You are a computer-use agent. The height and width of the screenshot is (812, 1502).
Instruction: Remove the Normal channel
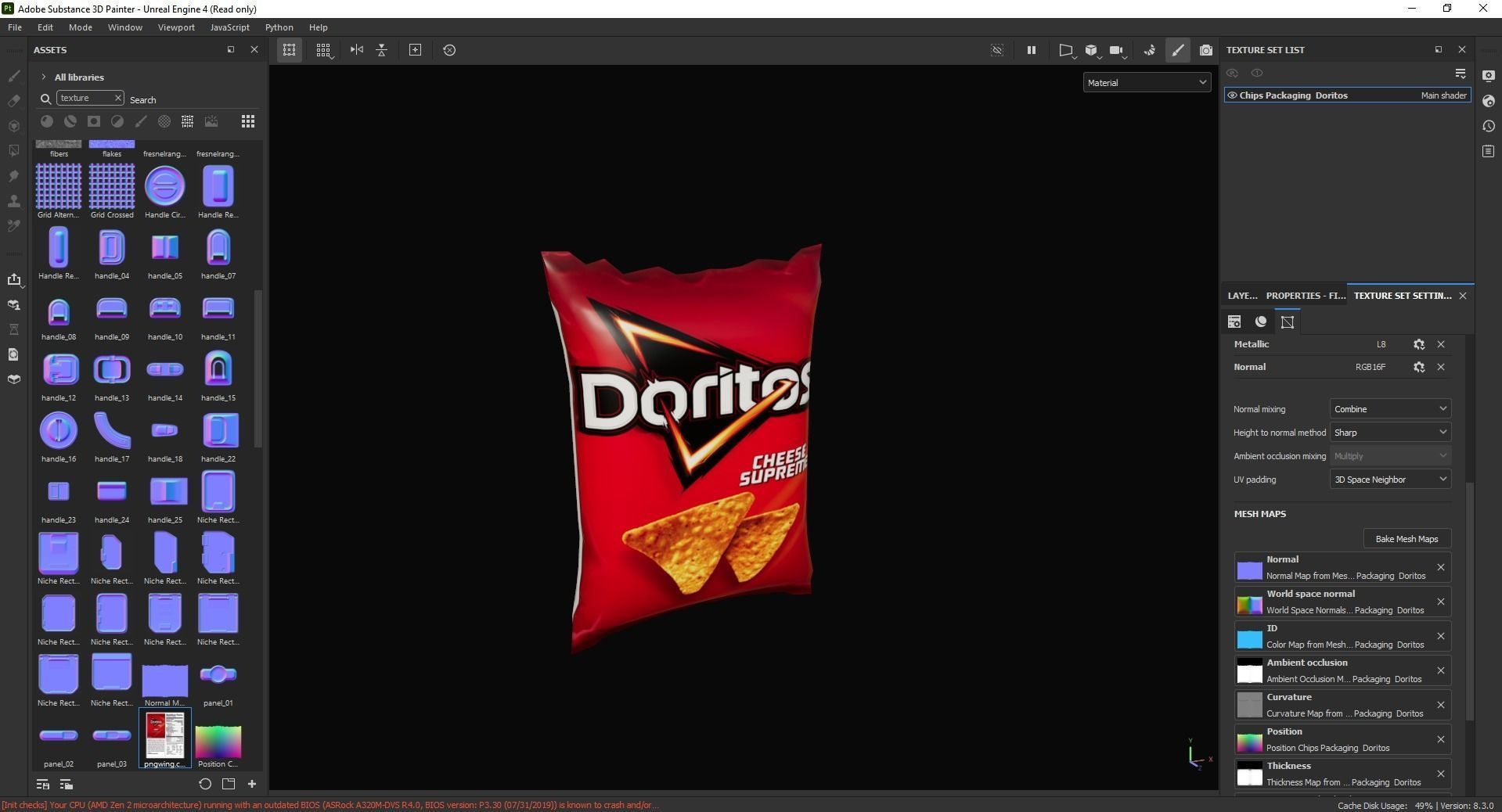[1441, 367]
